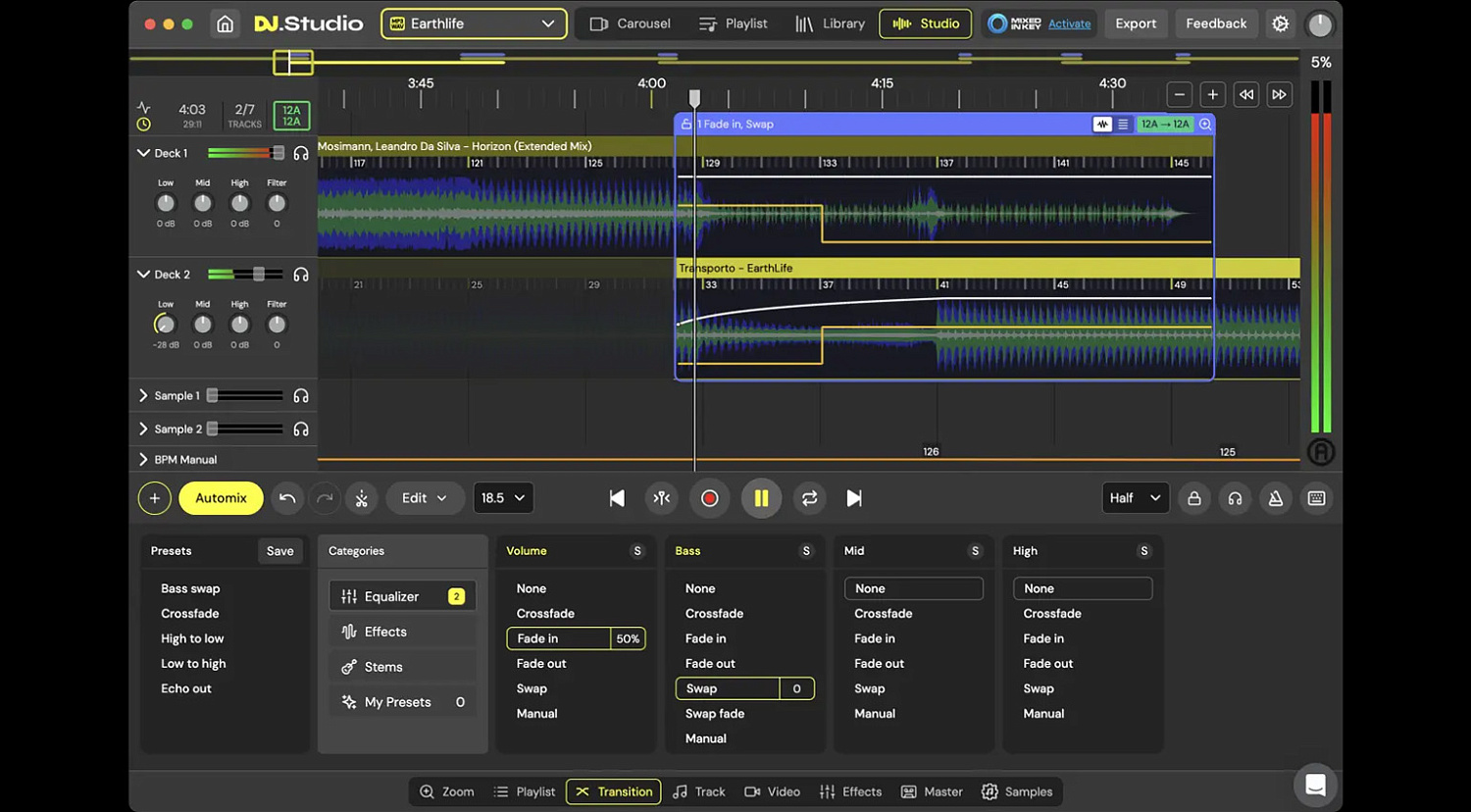Open the settings gear
The height and width of the screenshot is (812, 1471).
pos(1281,24)
